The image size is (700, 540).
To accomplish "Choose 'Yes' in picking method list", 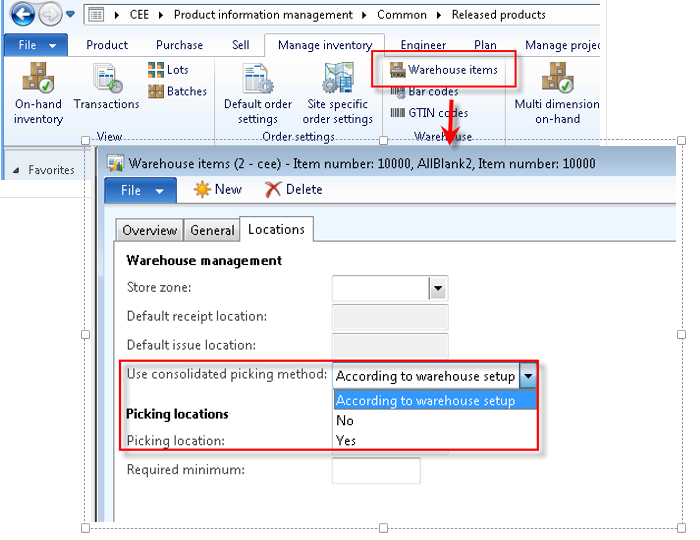I will click(x=346, y=441).
